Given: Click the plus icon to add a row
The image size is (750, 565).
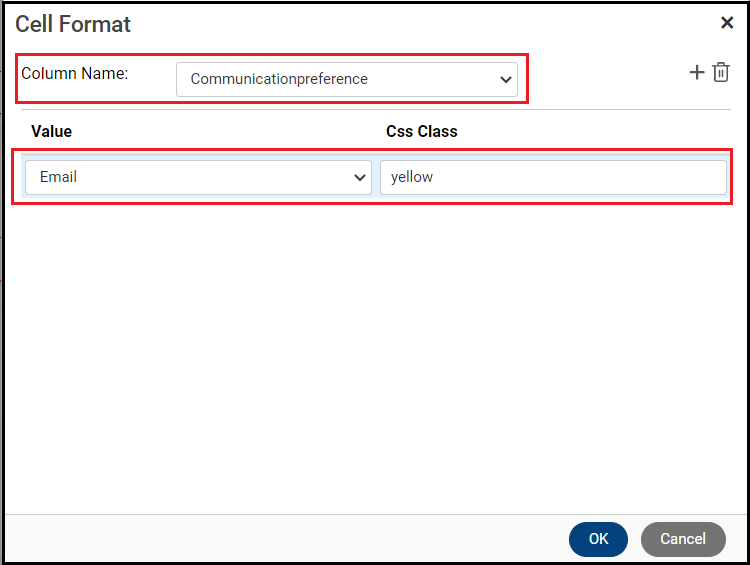Looking at the screenshot, I should [697, 73].
